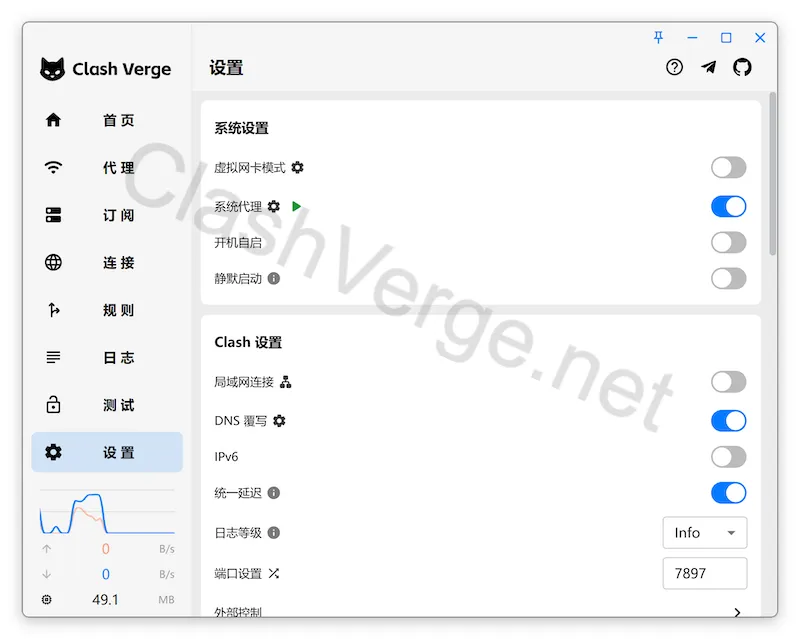Click the settings vertical scrollbar
The width and height of the screenshot is (800, 639).
coord(773,174)
